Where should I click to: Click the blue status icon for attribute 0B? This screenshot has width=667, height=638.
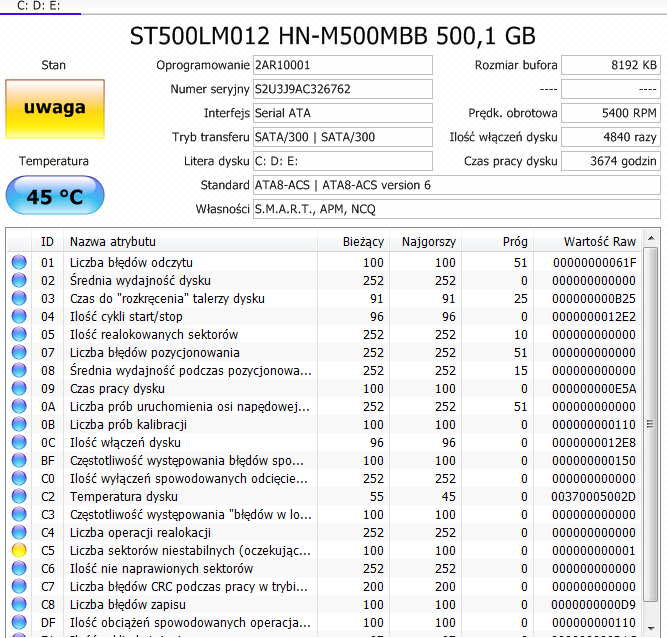coord(19,424)
